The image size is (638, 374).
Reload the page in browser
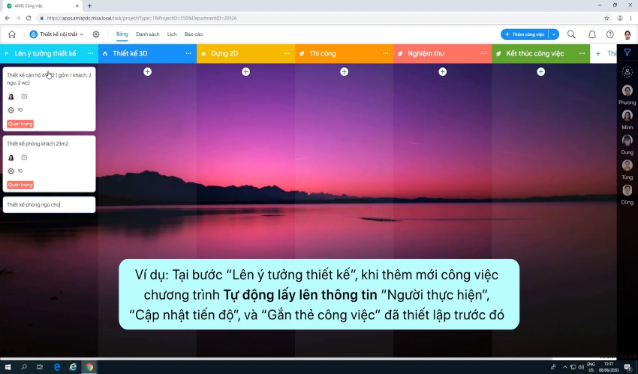pos(28,18)
